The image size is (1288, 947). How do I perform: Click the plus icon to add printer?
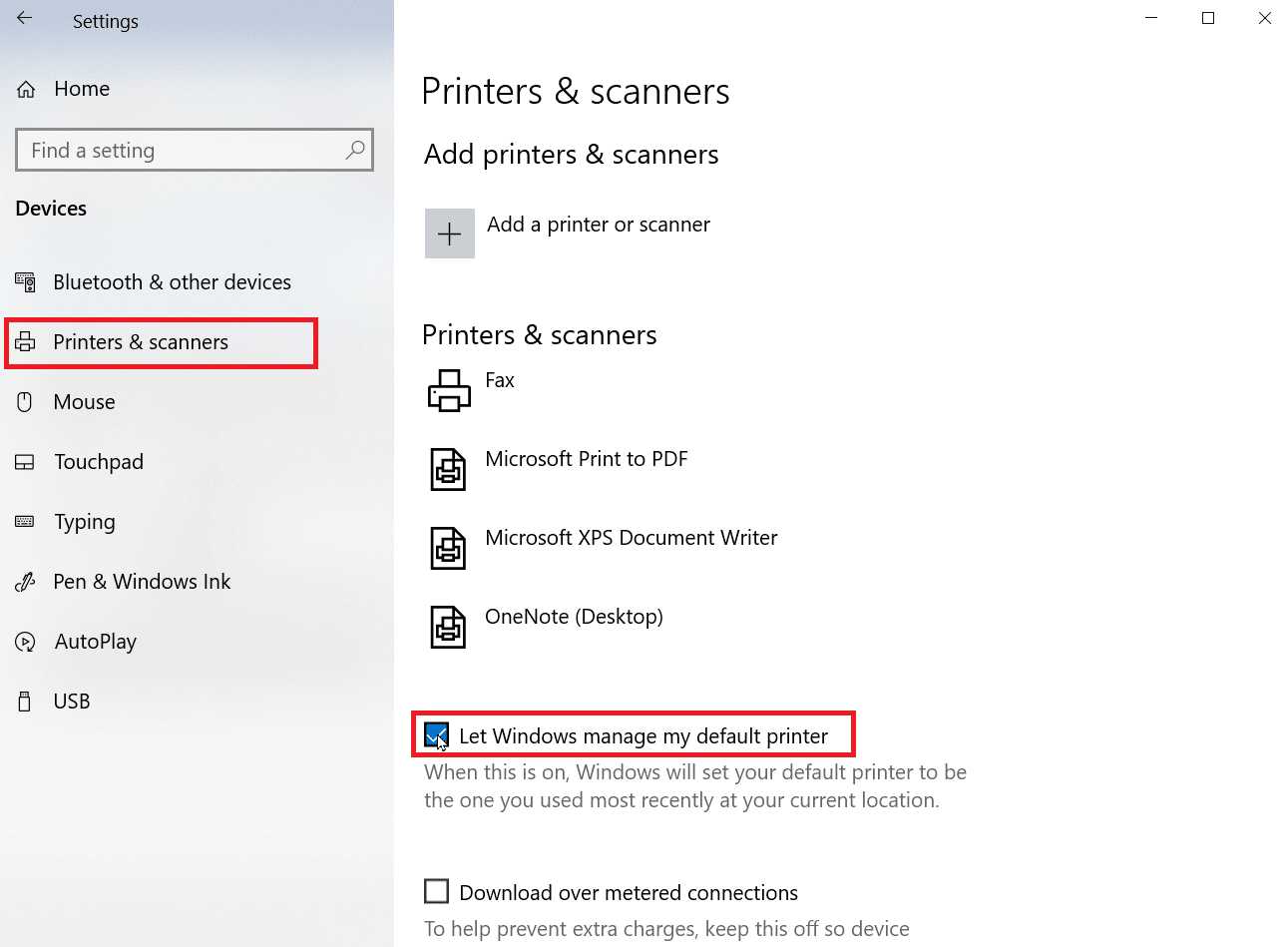[x=450, y=234]
